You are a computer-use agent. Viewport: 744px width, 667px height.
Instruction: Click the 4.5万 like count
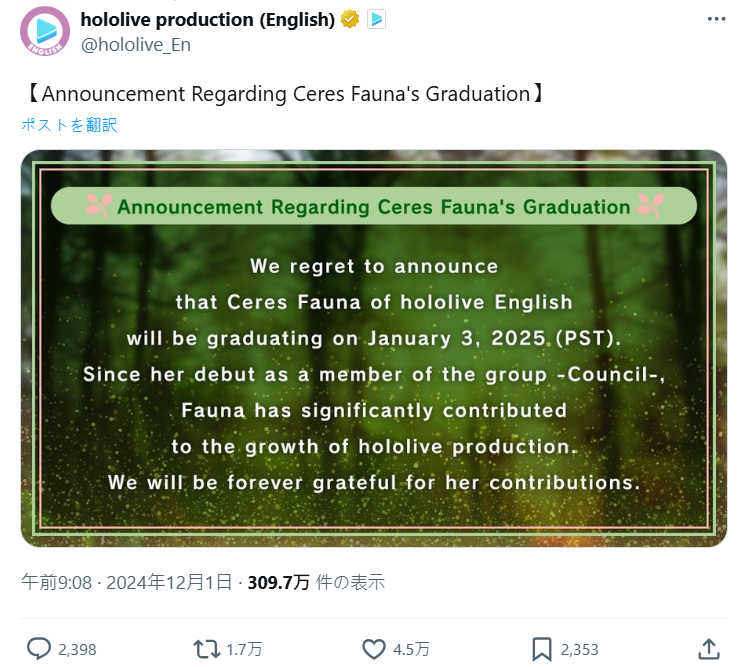411,650
